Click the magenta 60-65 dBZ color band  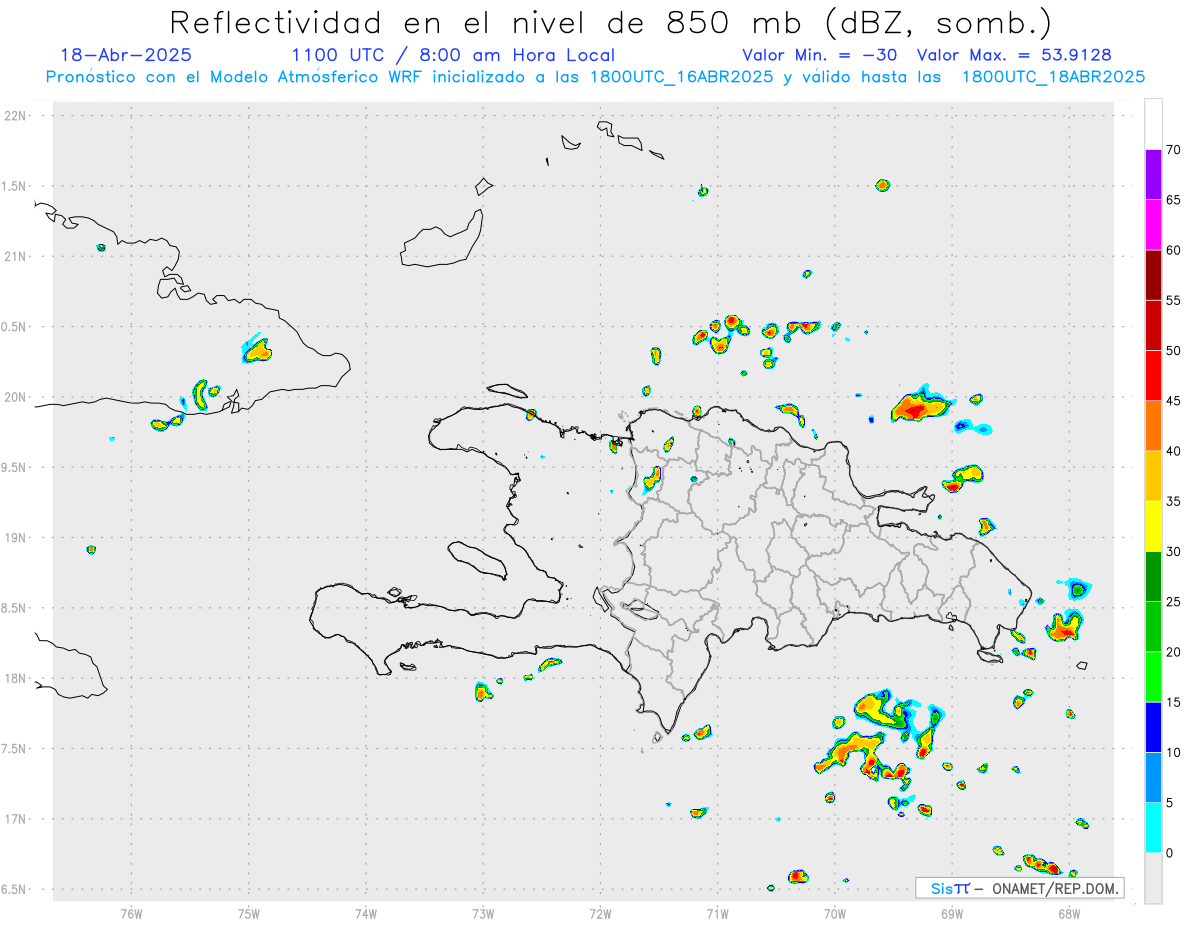coord(1153,224)
